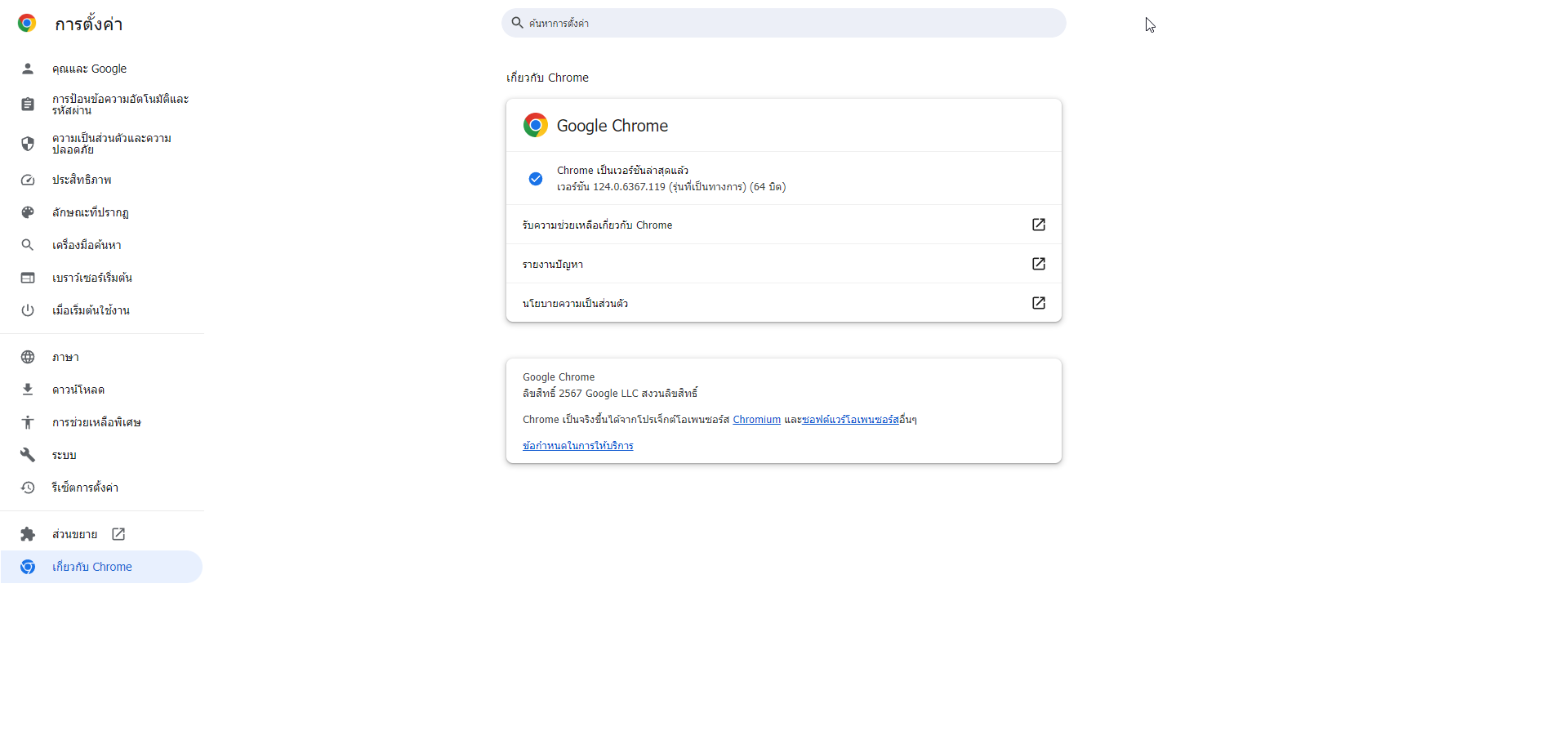Open privacy policy row นโยบายความเป็นส่วนตัว
This screenshot has width=1568, height=744.
coord(784,303)
